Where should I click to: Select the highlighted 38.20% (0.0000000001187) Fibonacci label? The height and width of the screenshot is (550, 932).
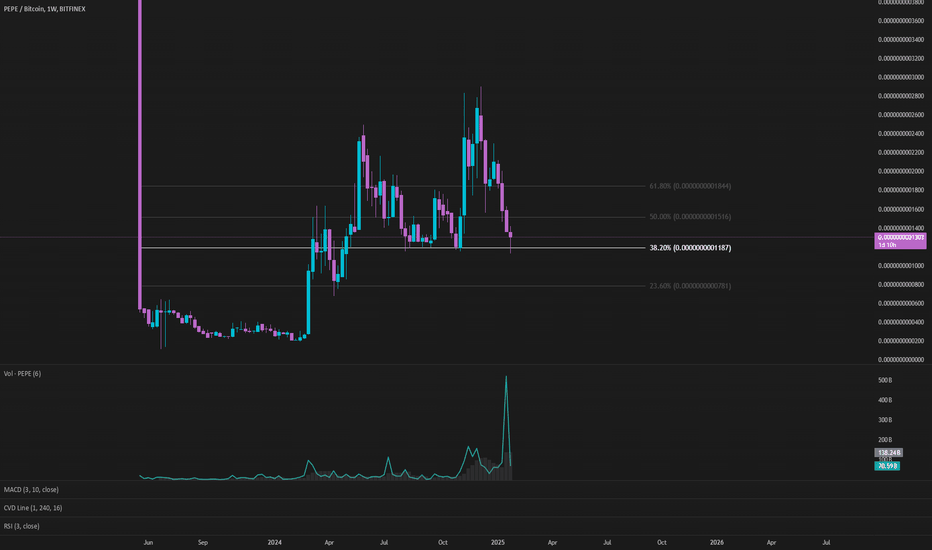coord(690,247)
